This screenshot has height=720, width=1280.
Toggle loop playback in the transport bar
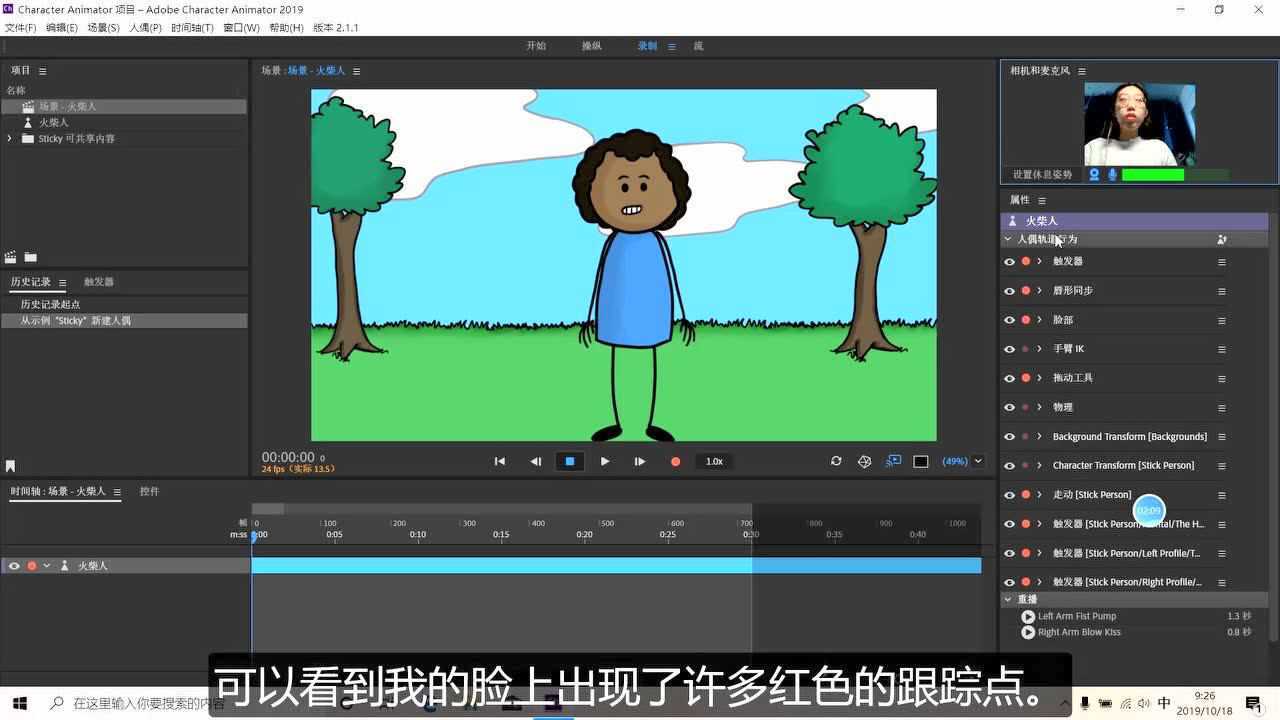[836, 461]
